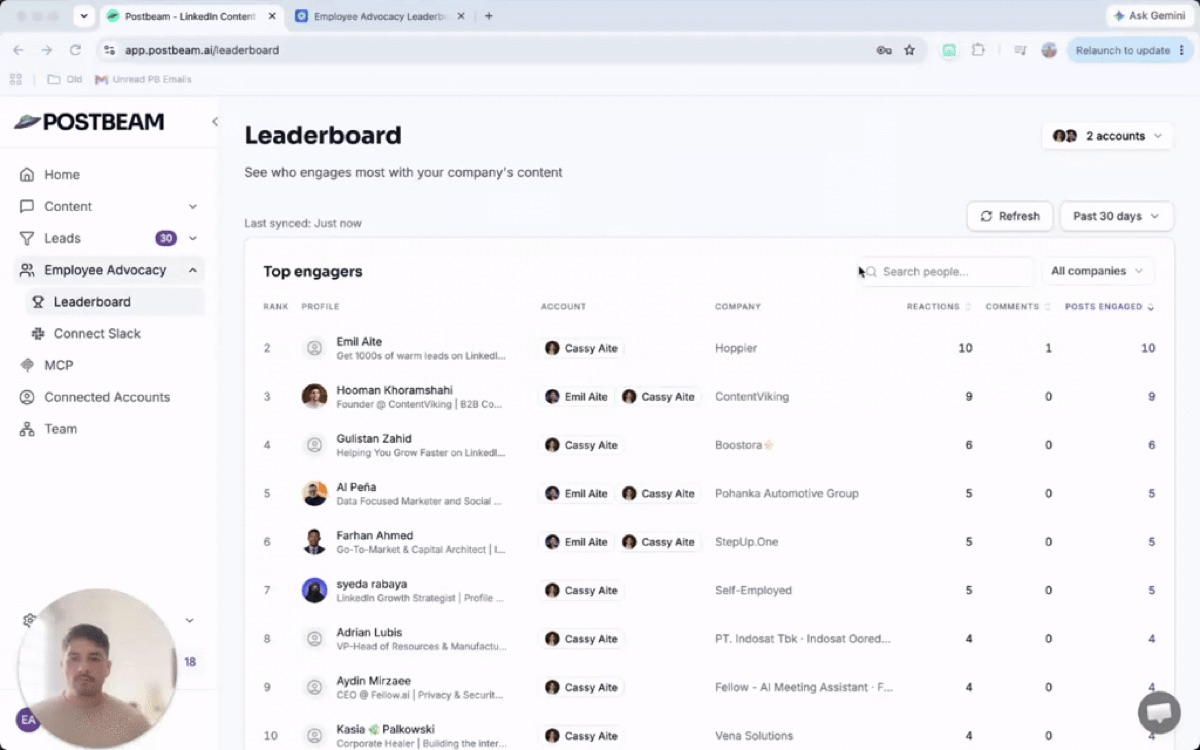
Task: Click the ContentViking company name
Action: pos(752,397)
